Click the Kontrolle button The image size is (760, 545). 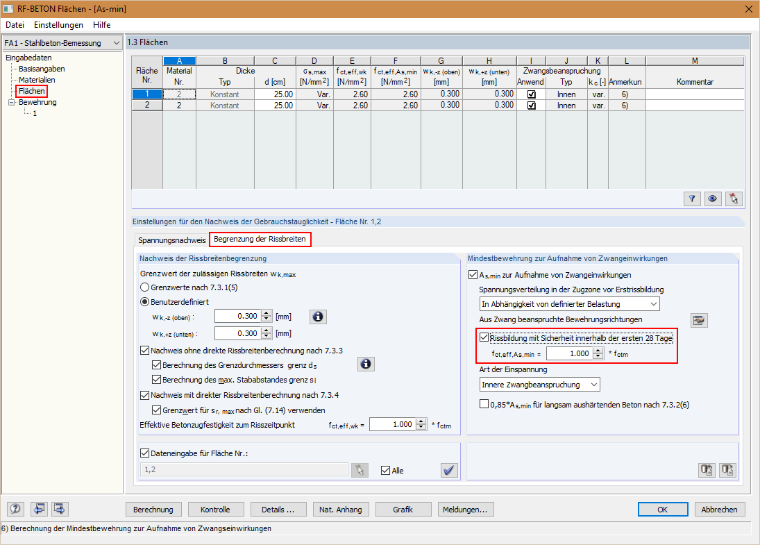(x=215, y=510)
